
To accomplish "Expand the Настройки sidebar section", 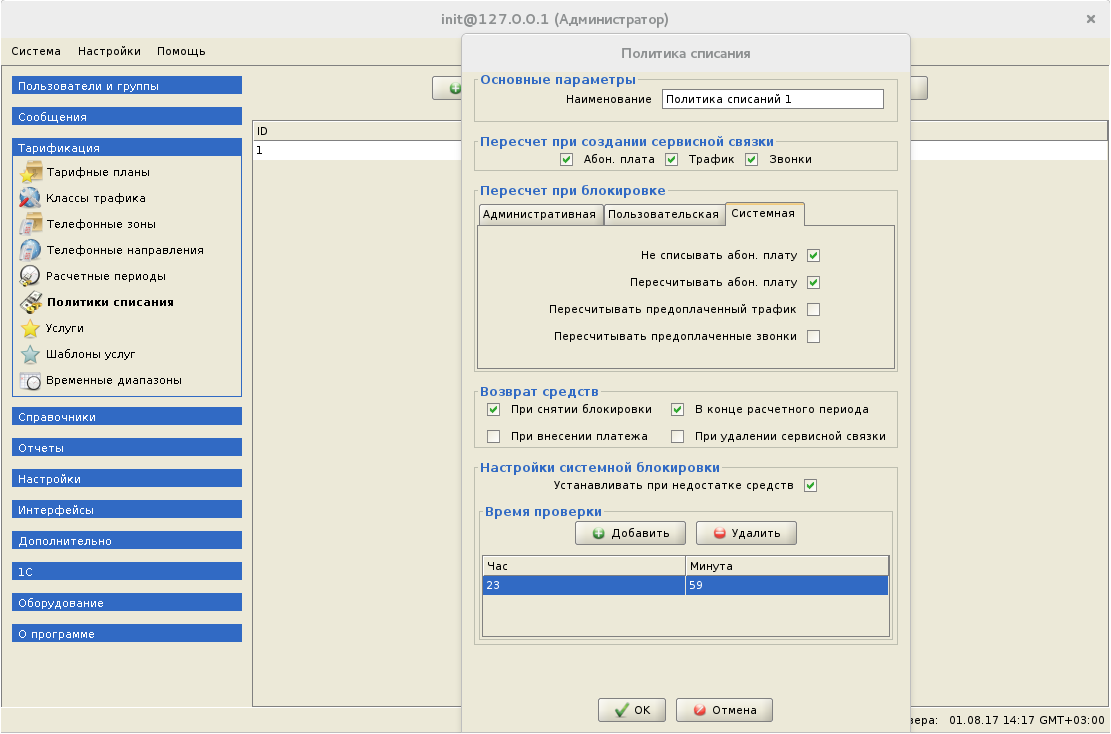I will (127, 479).
